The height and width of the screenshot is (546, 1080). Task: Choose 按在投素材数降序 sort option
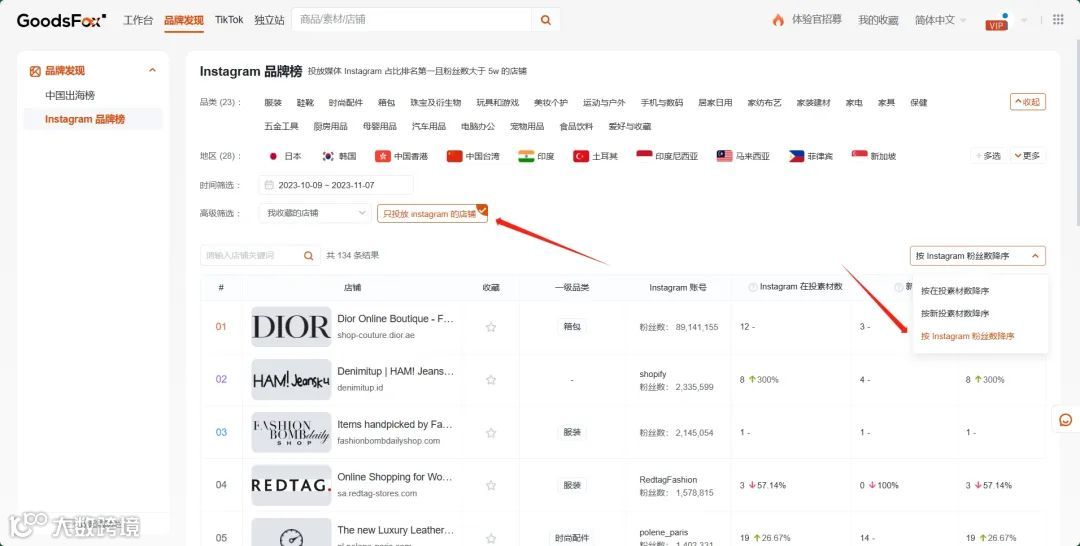[955, 291]
